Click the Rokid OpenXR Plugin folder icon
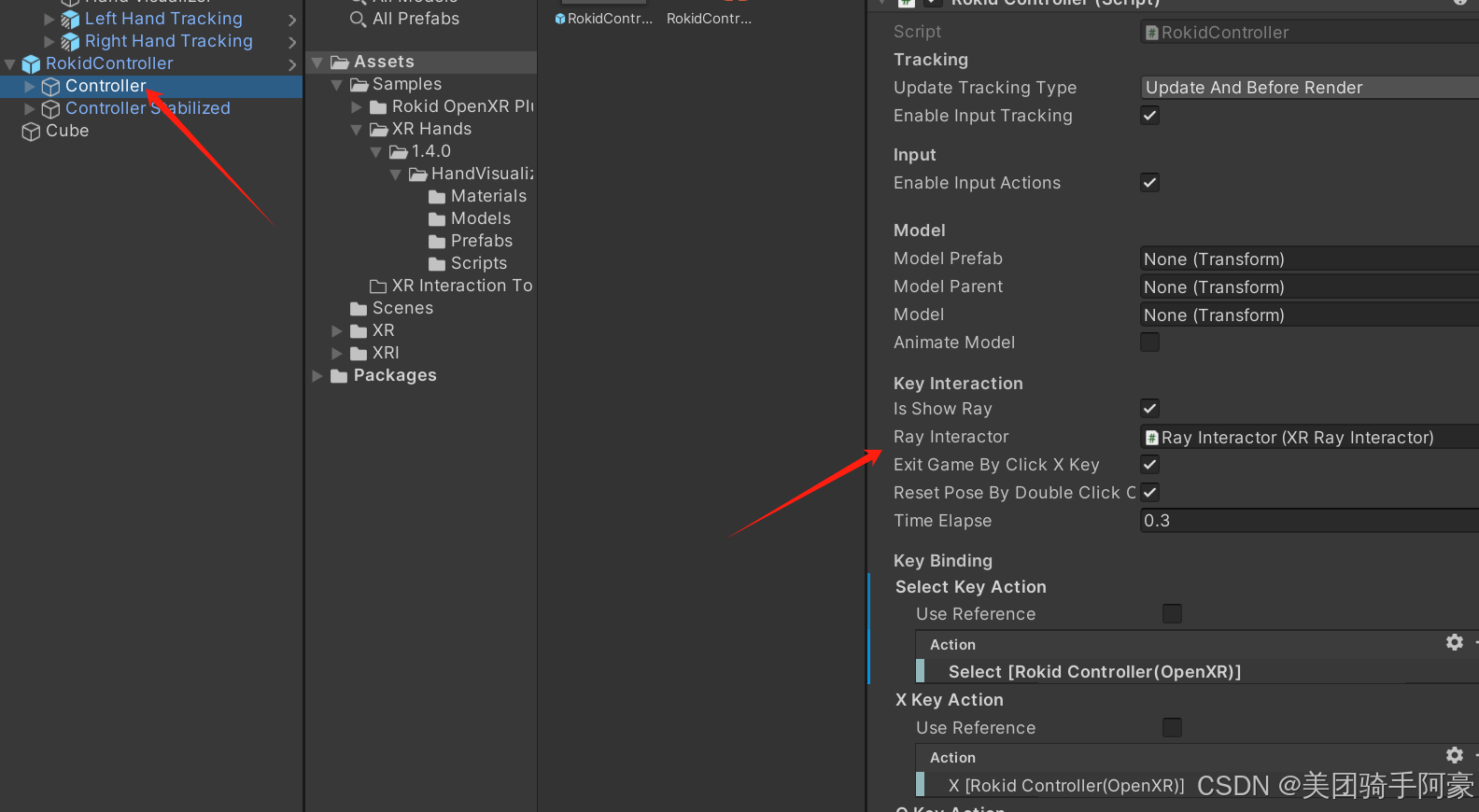 point(378,107)
